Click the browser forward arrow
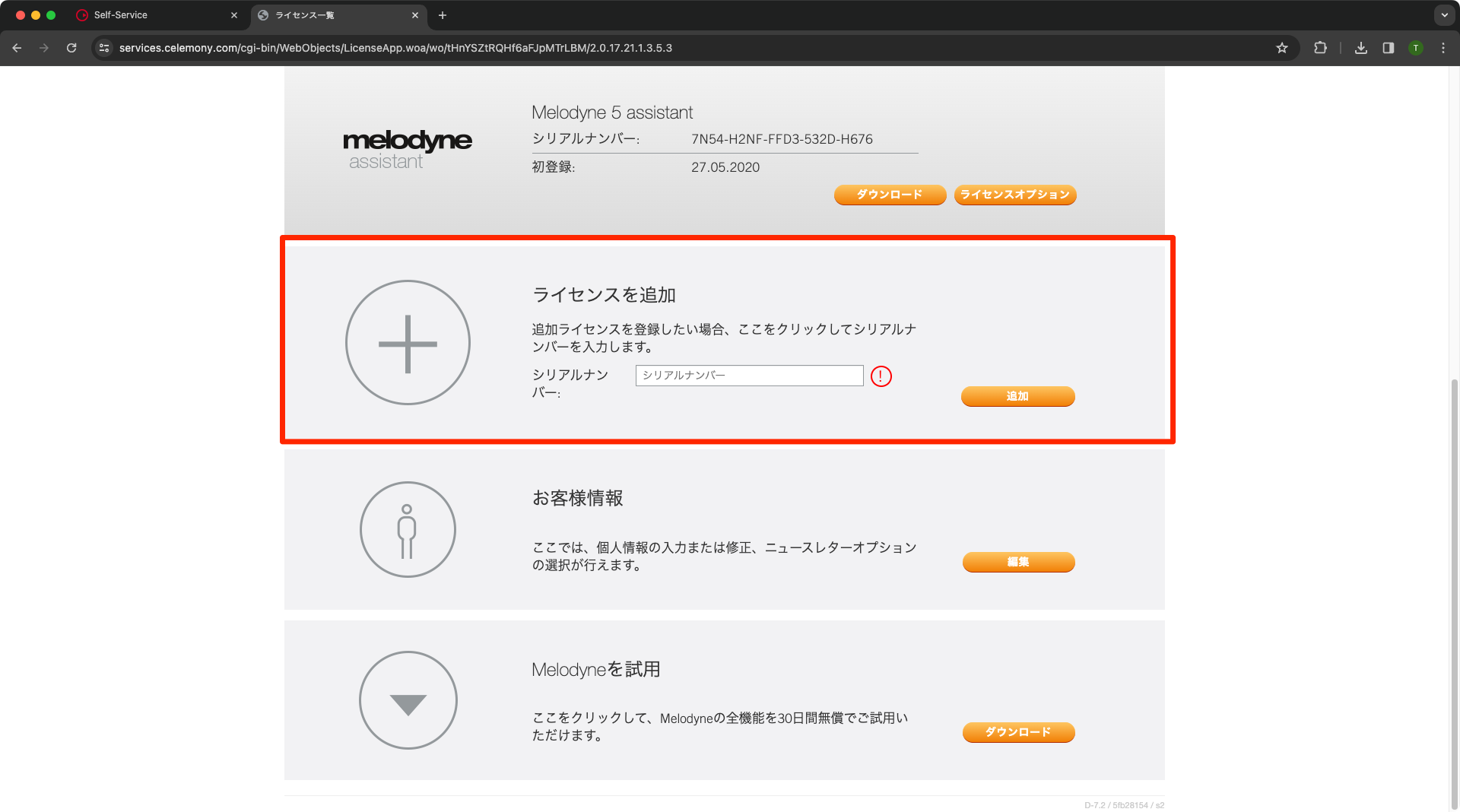1460x812 pixels. [x=44, y=48]
